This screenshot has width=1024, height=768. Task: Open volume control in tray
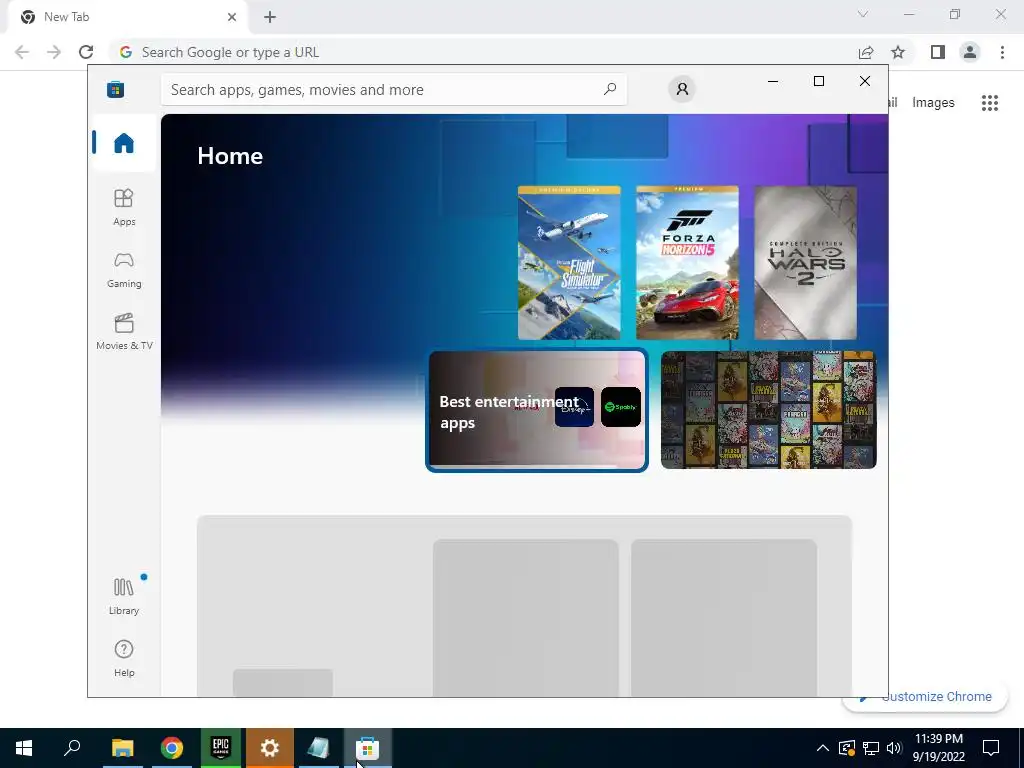click(894, 748)
